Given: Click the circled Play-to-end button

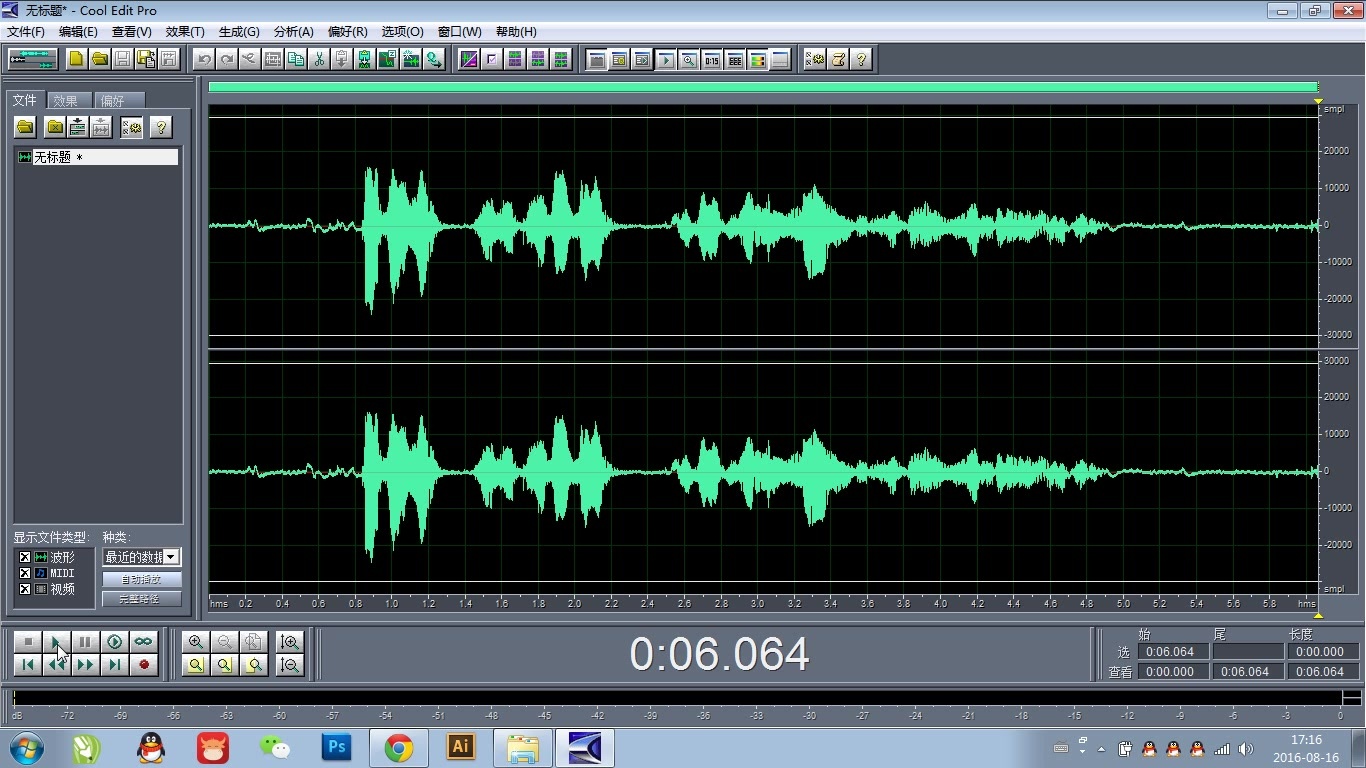Looking at the screenshot, I should pos(115,642).
